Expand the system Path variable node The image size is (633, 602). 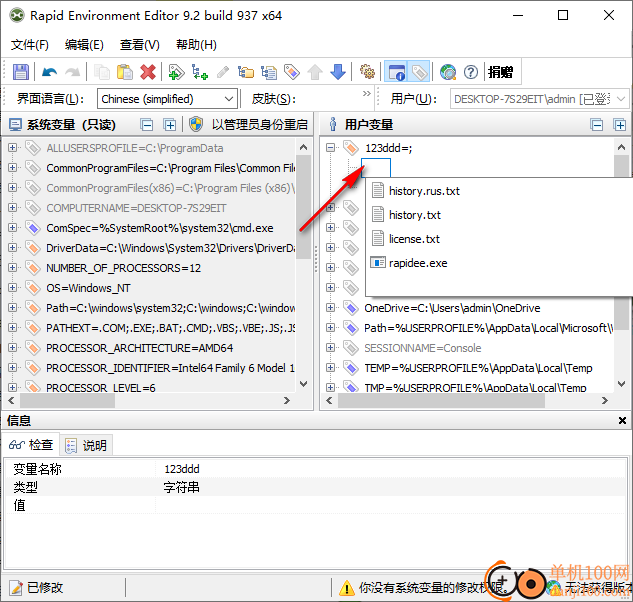pos(12,308)
